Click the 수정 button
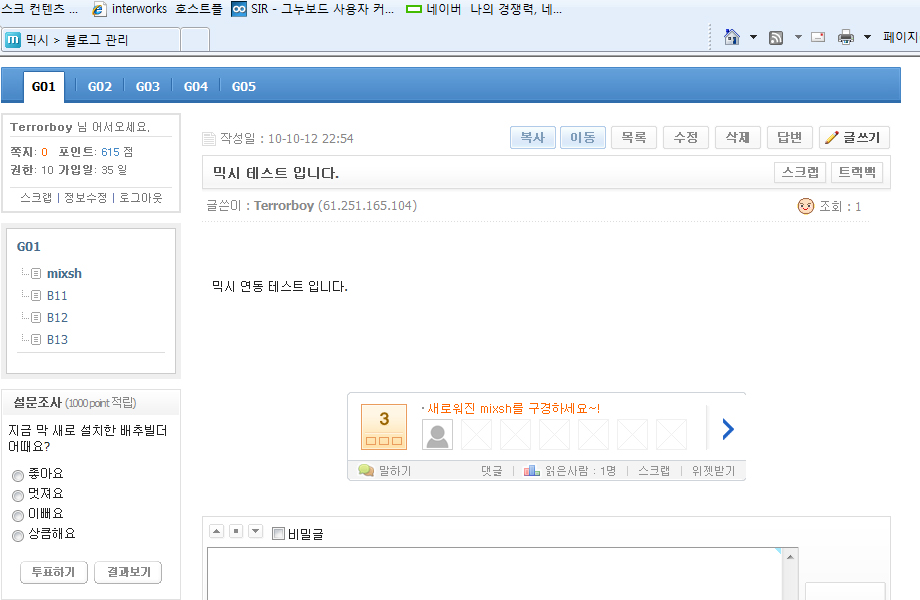Viewport: 920px width, 600px height. coord(686,137)
